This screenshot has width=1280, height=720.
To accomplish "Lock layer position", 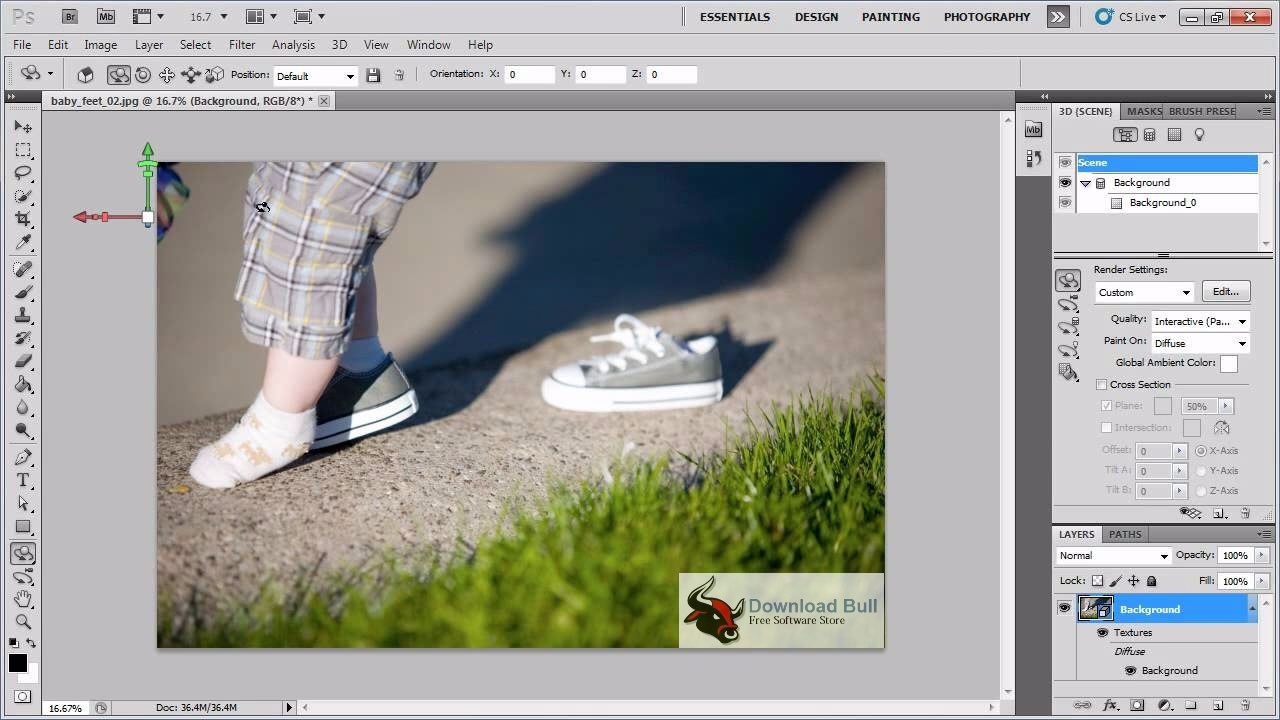I will pyautogui.click(x=1133, y=581).
